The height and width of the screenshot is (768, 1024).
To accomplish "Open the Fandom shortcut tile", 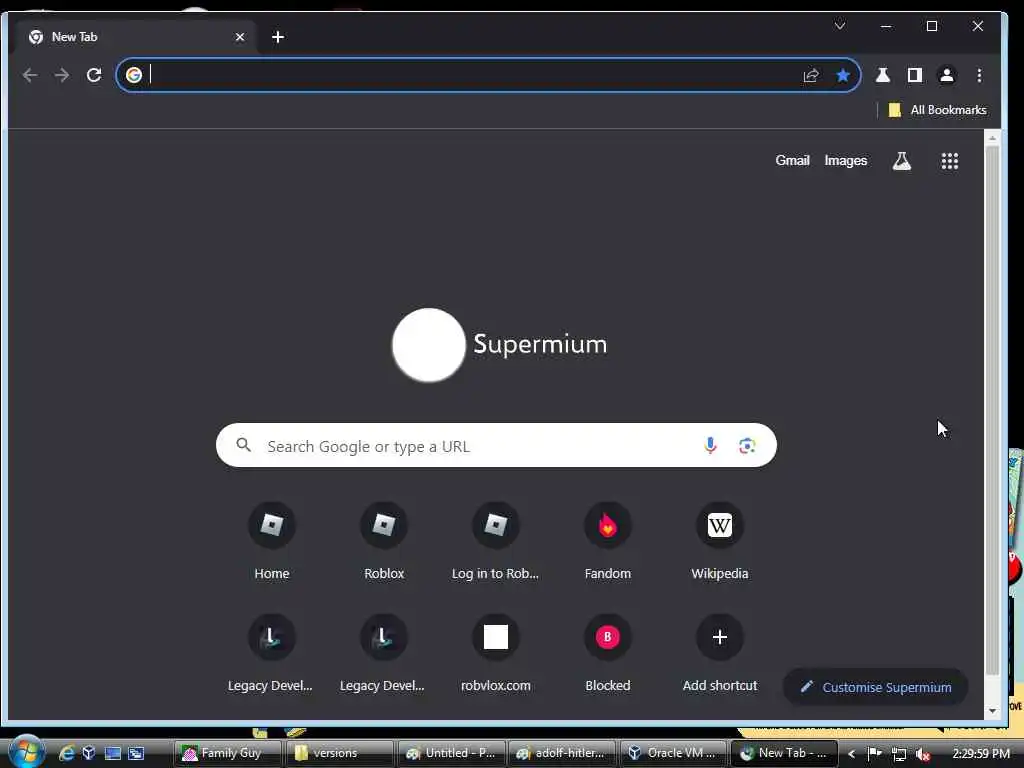I will pyautogui.click(x=608, y=542).
